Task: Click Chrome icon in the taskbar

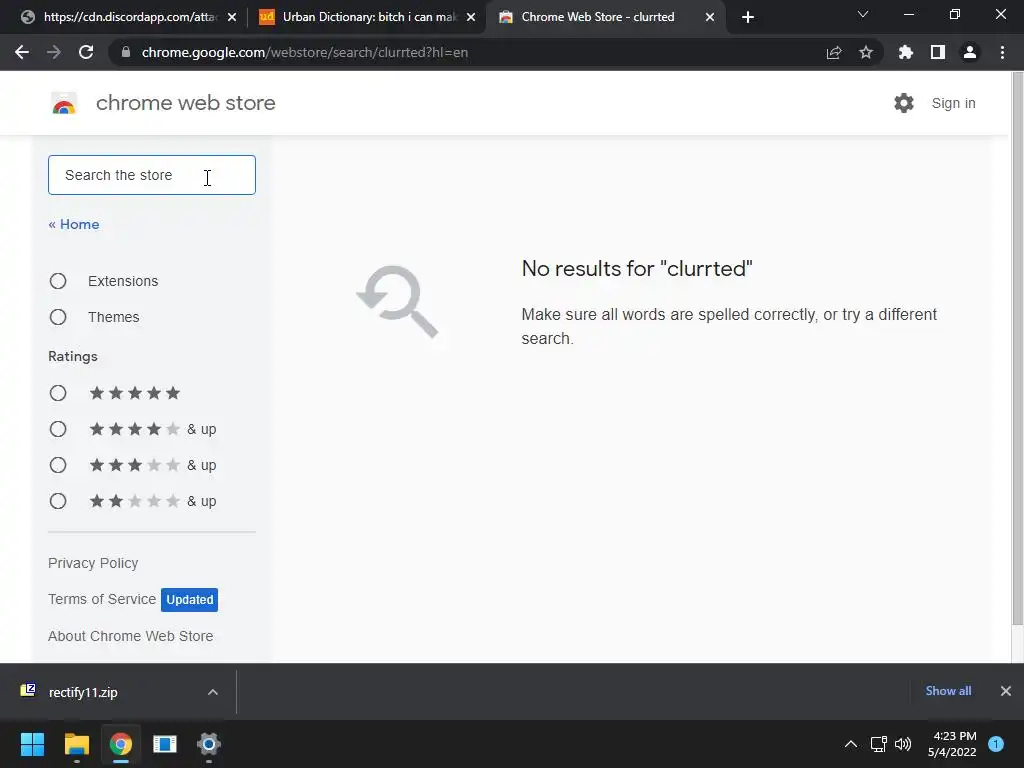Action: pyautogui.click(x=121, y=744)
